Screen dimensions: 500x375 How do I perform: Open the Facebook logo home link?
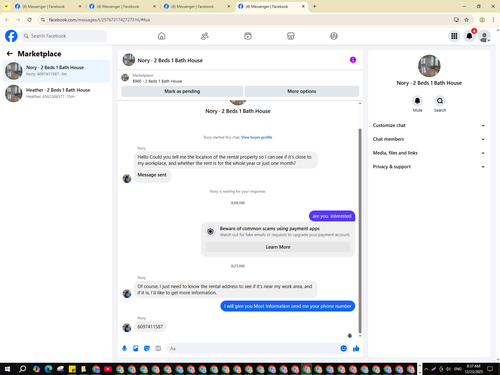pyautogui.click(x=11, y=36)
